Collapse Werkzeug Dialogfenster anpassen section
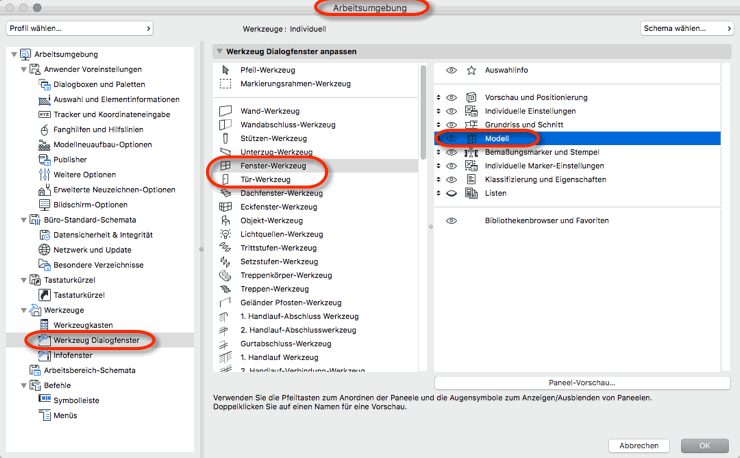Image resolution: width=740 pixels, height=458 pixels. click(219, 51)
